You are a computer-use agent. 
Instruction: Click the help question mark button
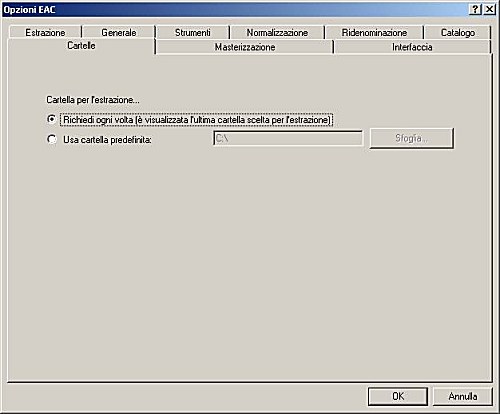475,9
